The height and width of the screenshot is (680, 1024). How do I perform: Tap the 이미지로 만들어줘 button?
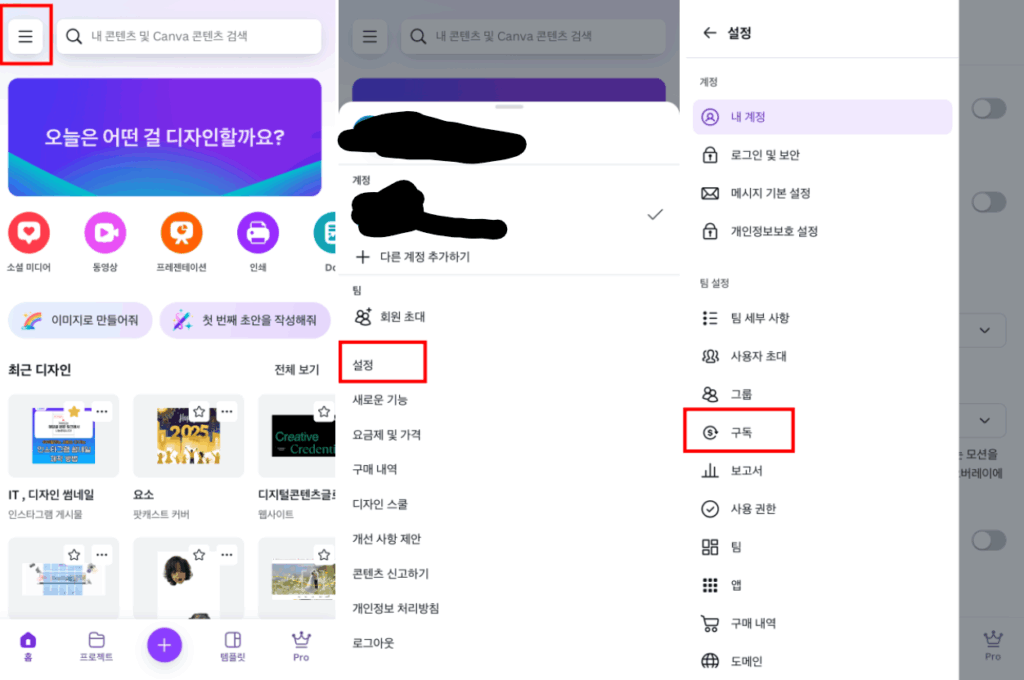[x=79, y=319]
